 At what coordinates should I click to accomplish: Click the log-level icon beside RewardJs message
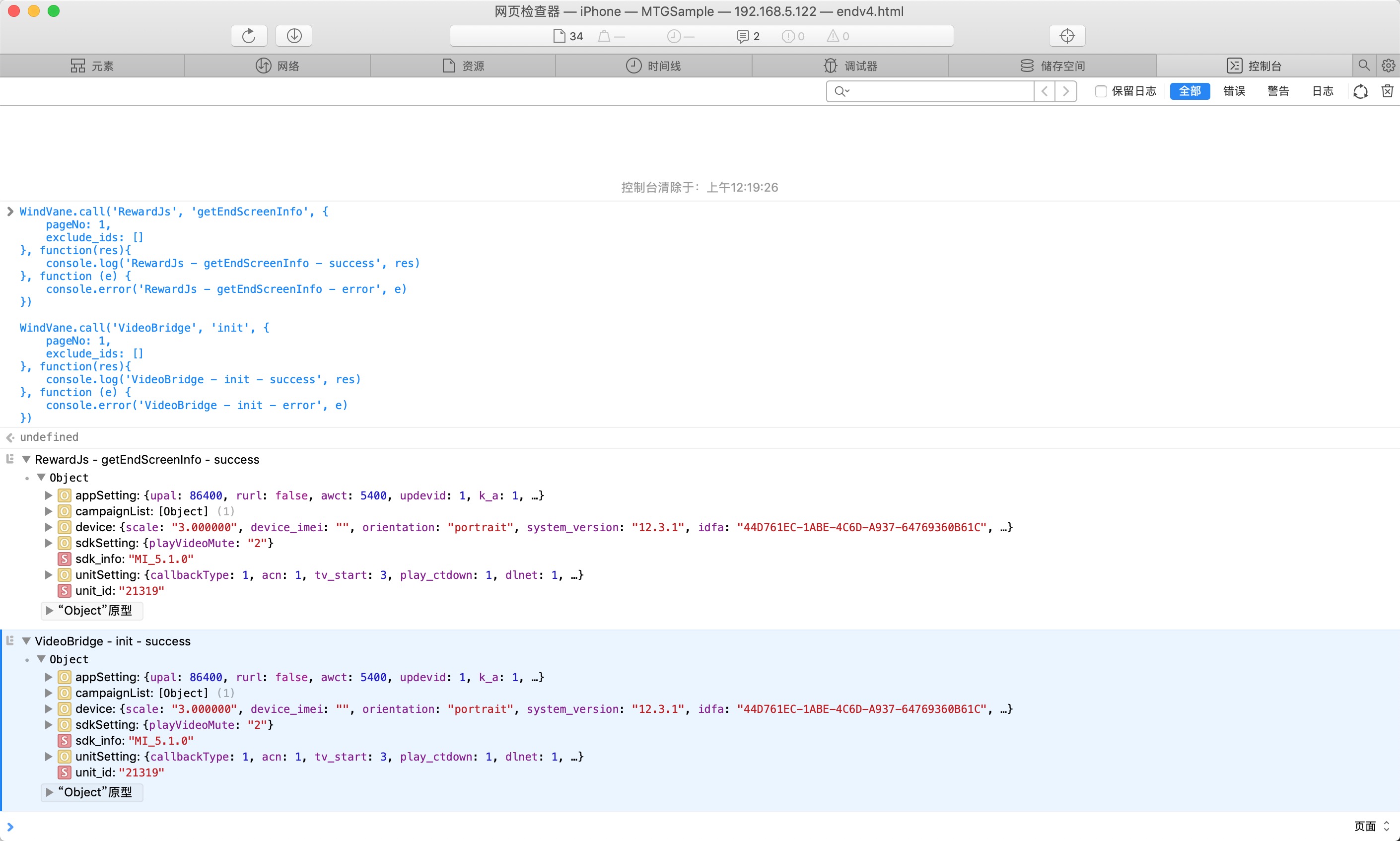point(10,459)
